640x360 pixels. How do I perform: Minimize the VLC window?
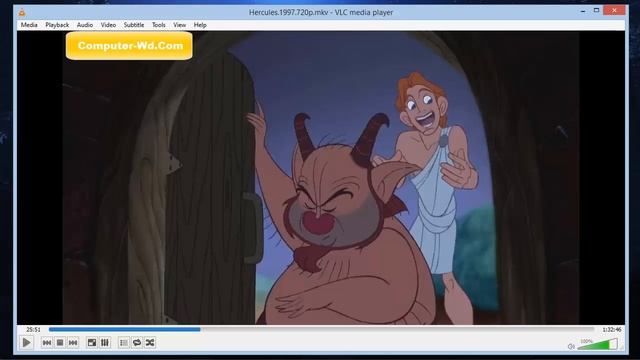pos(583,11)
